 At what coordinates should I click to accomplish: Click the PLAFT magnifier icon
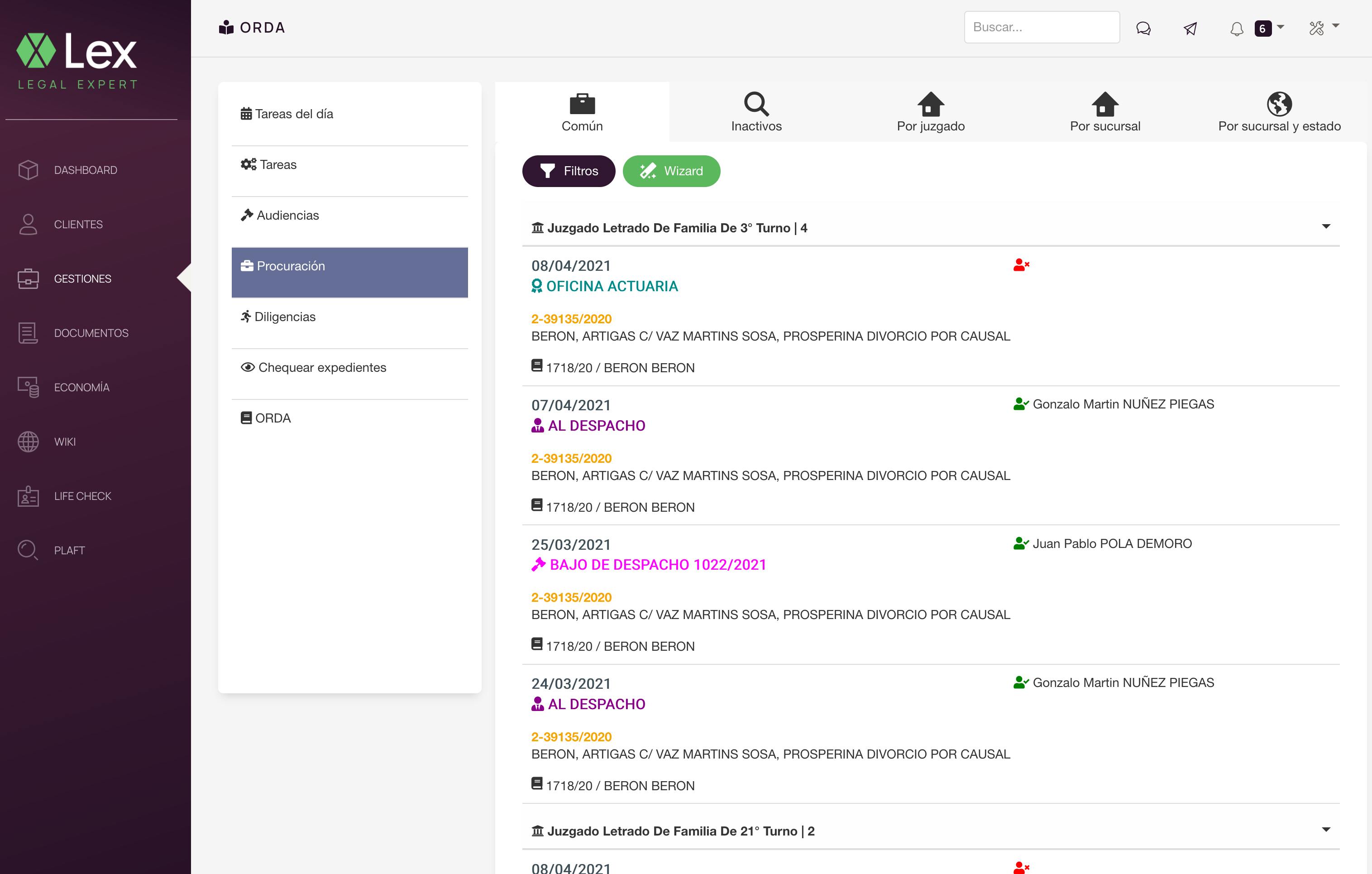[x=28, y=550]
